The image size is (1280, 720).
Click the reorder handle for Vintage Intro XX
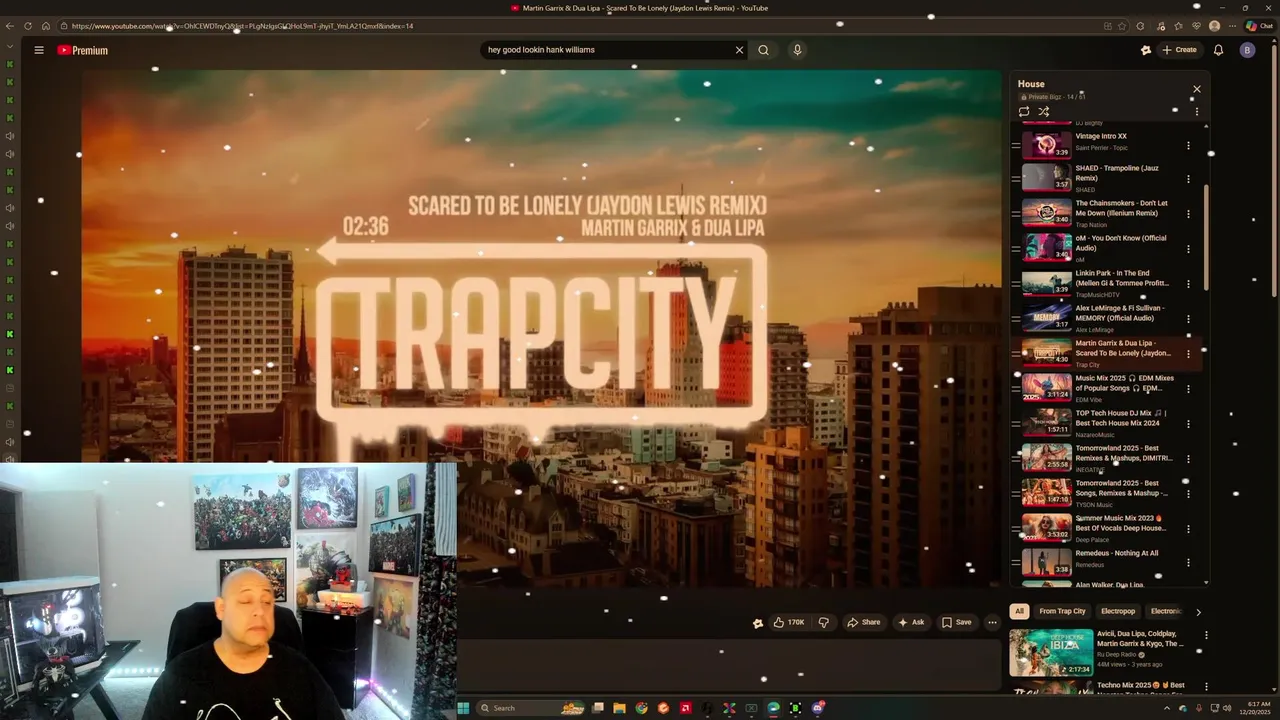point(1015,146)
